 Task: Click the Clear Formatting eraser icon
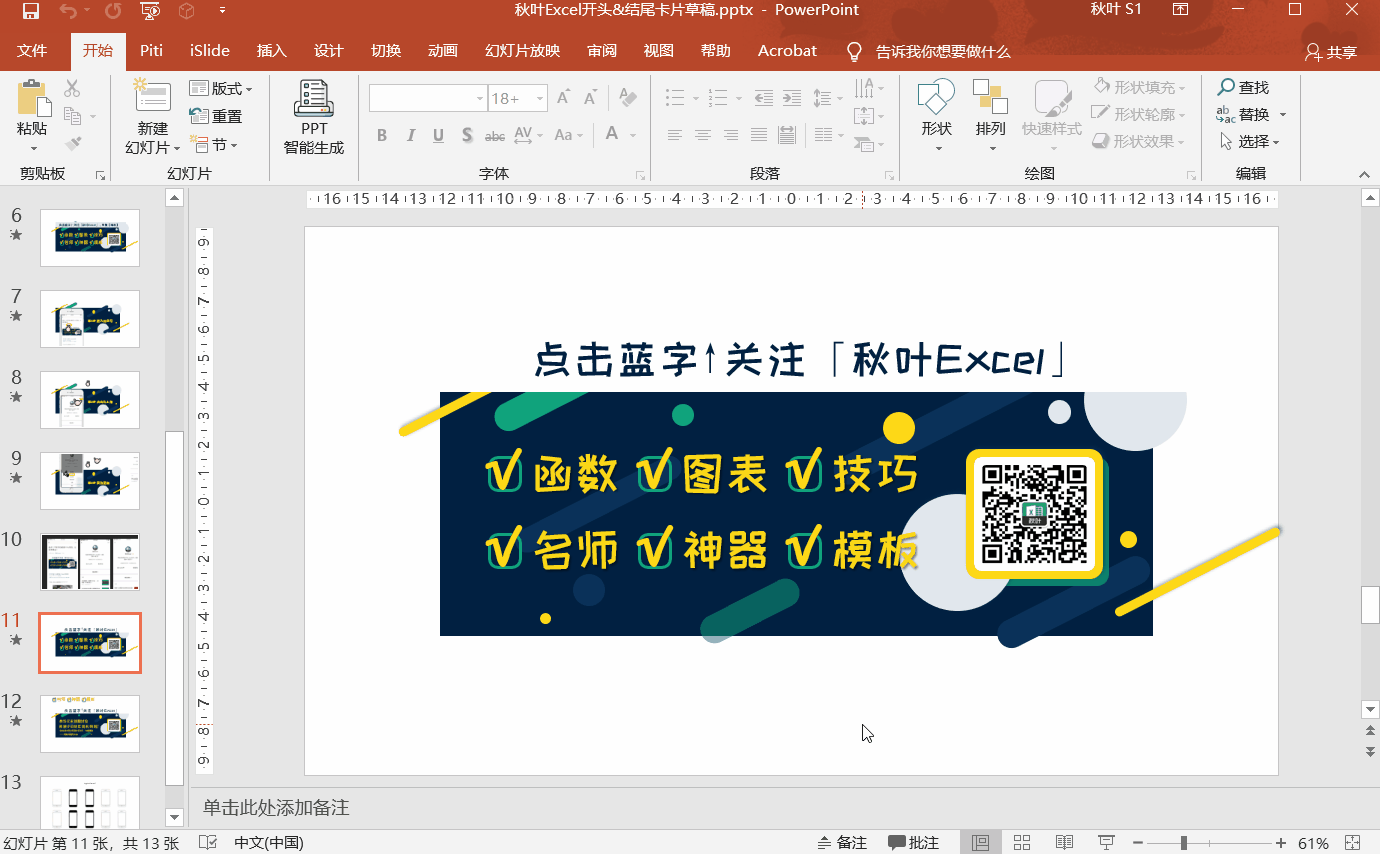coord(628,98)
